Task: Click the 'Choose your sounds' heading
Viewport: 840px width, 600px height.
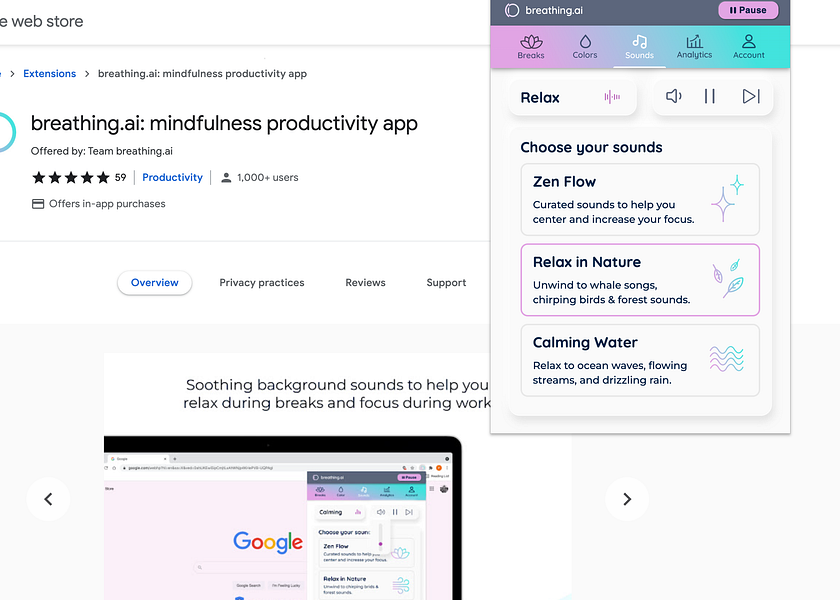Action: click(x=591, y=147)
